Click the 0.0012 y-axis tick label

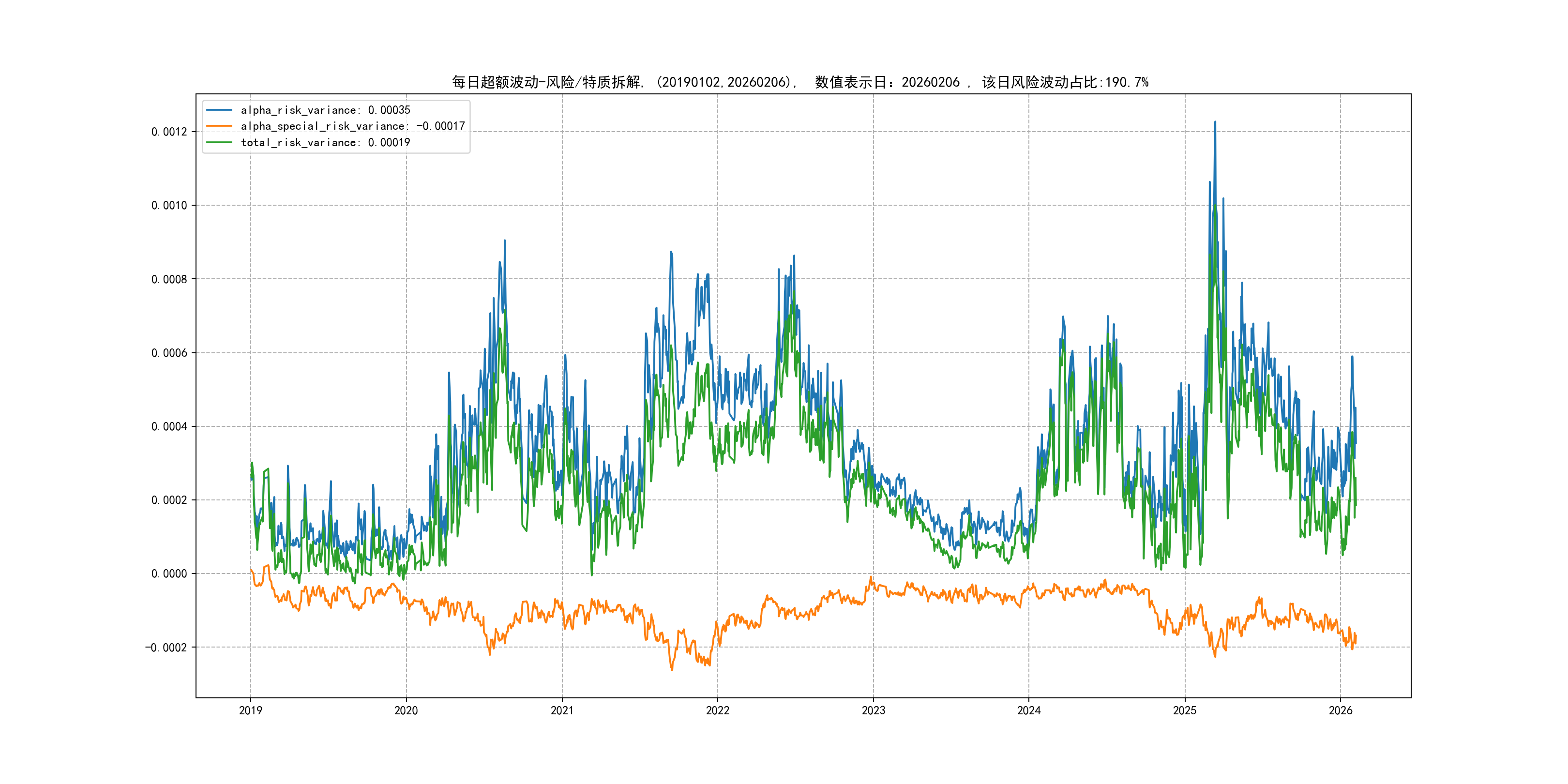pos(169,132)
